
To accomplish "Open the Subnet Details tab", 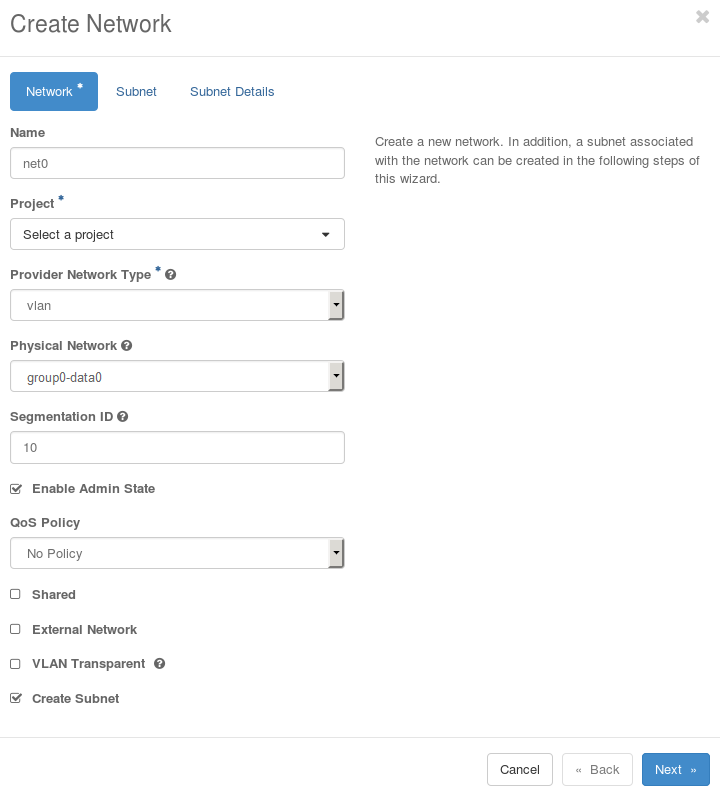I will [232, 92].
